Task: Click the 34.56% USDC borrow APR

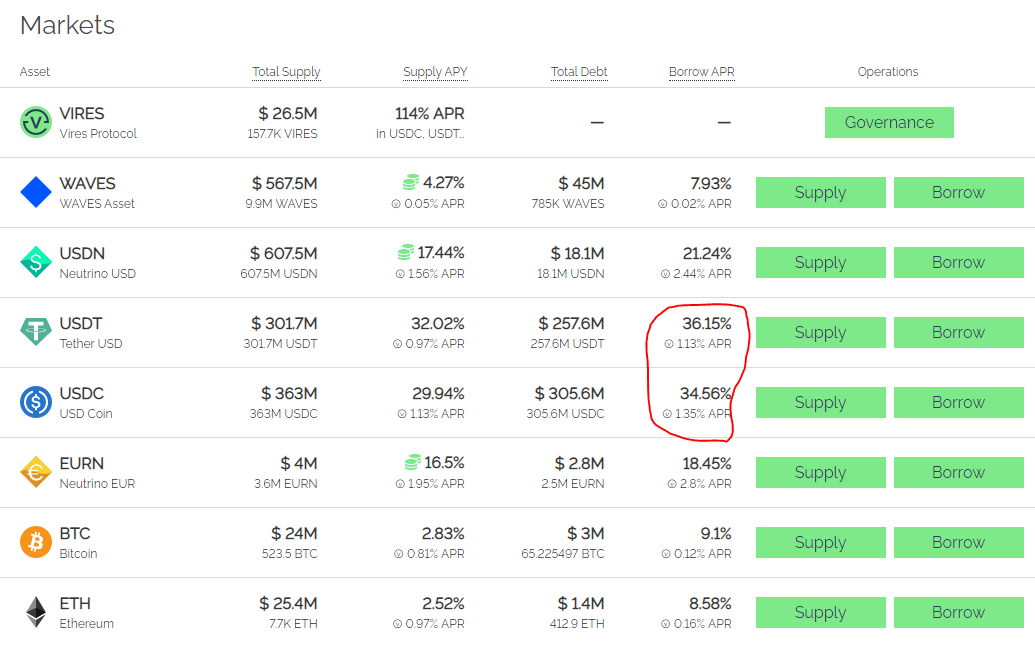Action: 706,394
